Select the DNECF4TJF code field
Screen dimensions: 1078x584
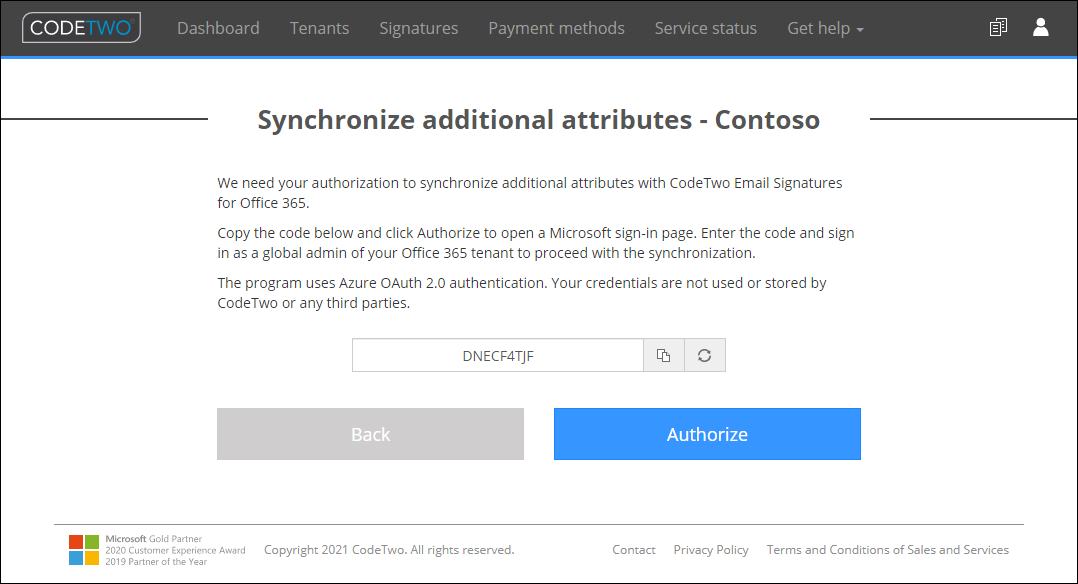pos(498,355)
